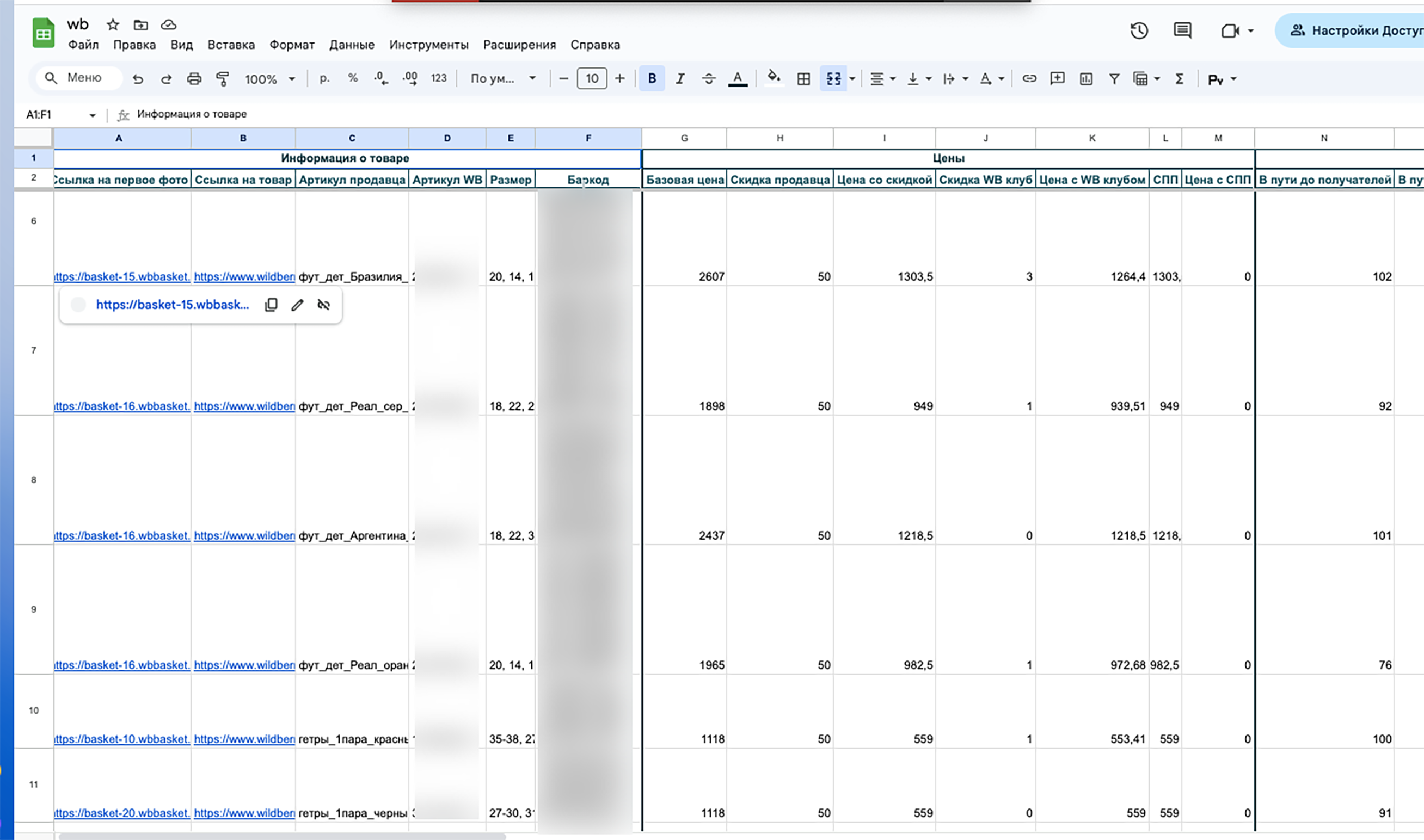1424x840 pixels.
Task: Remove the link with unlink icon
Action: point(323,305)
